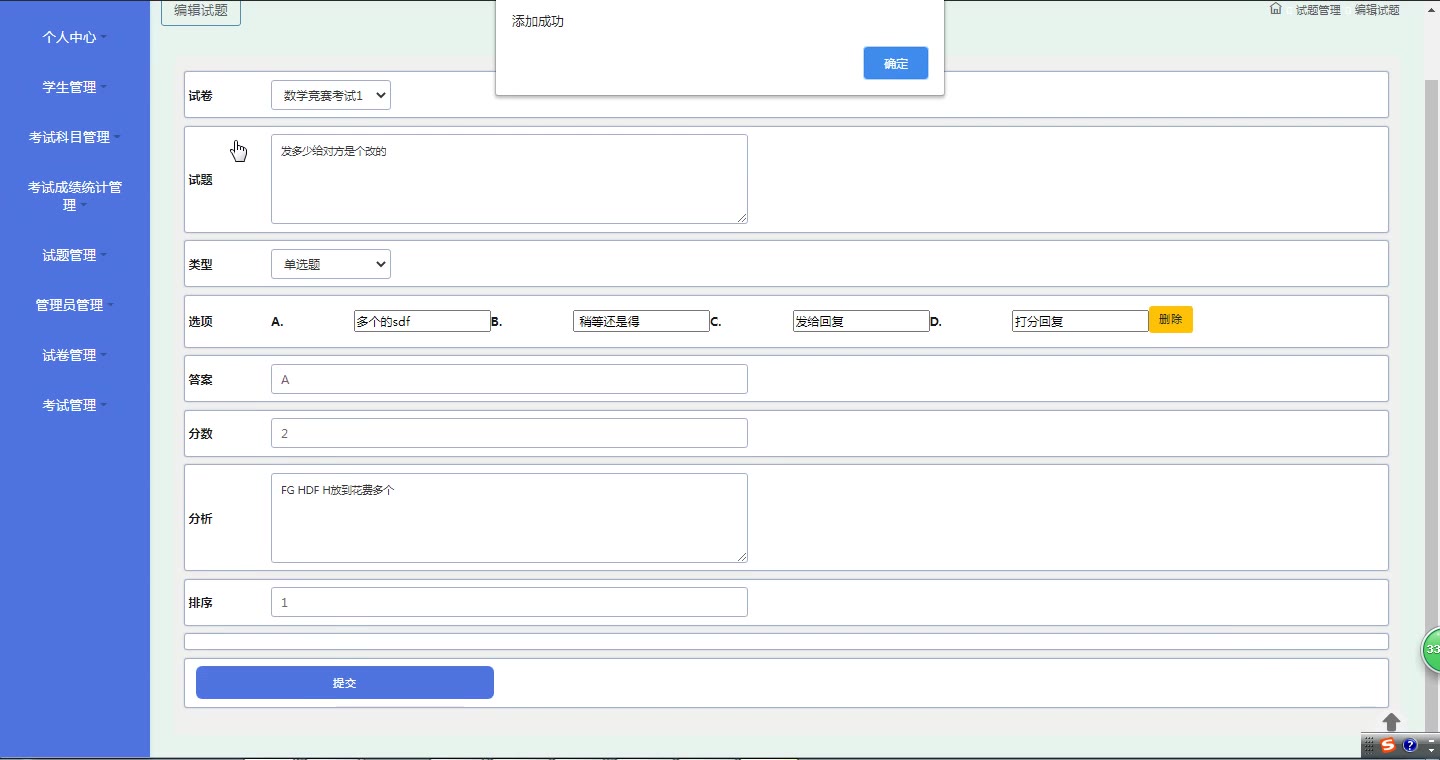The width and height of the screenshot is (1440, 760).
Task: Click the yellow 删除 button for option D
Action: tap(1171, 320)
